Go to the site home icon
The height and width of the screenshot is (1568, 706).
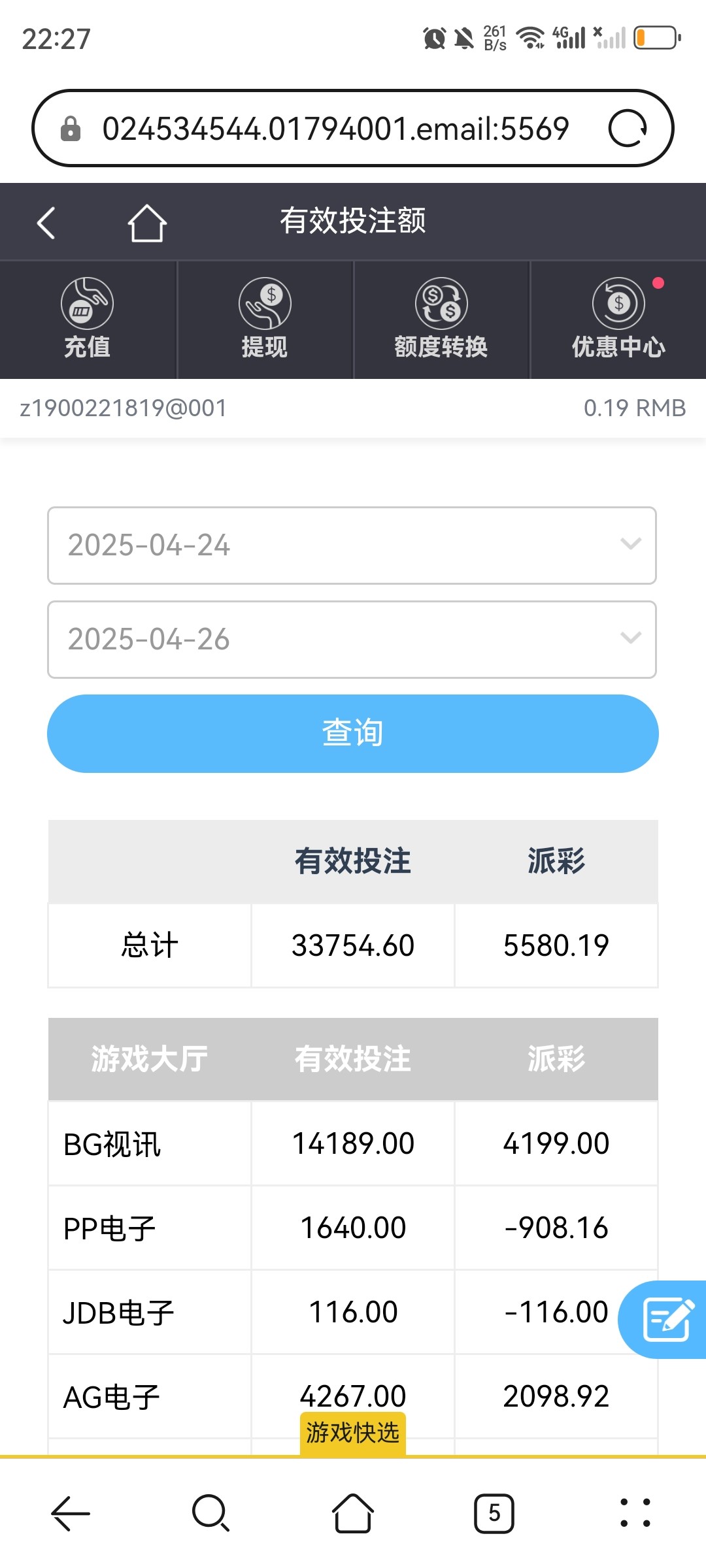(147, 223)
